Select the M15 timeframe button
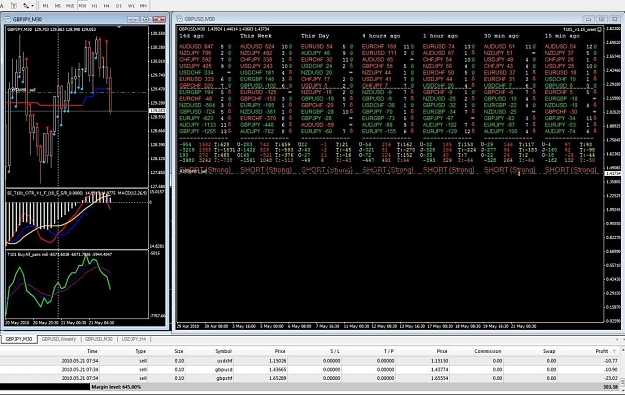Viewport: 625px width, 396px height. pos(70,6)
